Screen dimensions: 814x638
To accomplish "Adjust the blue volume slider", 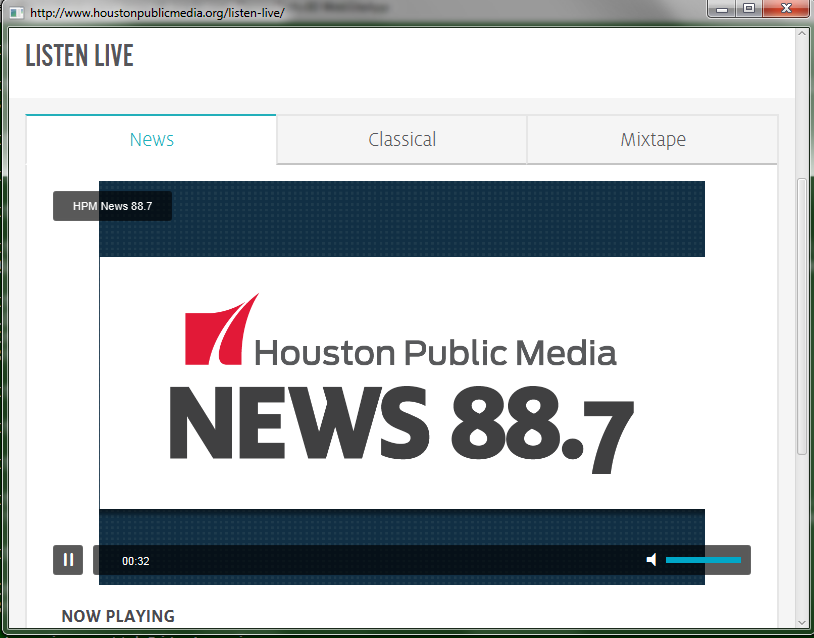I will click(703, 560).
